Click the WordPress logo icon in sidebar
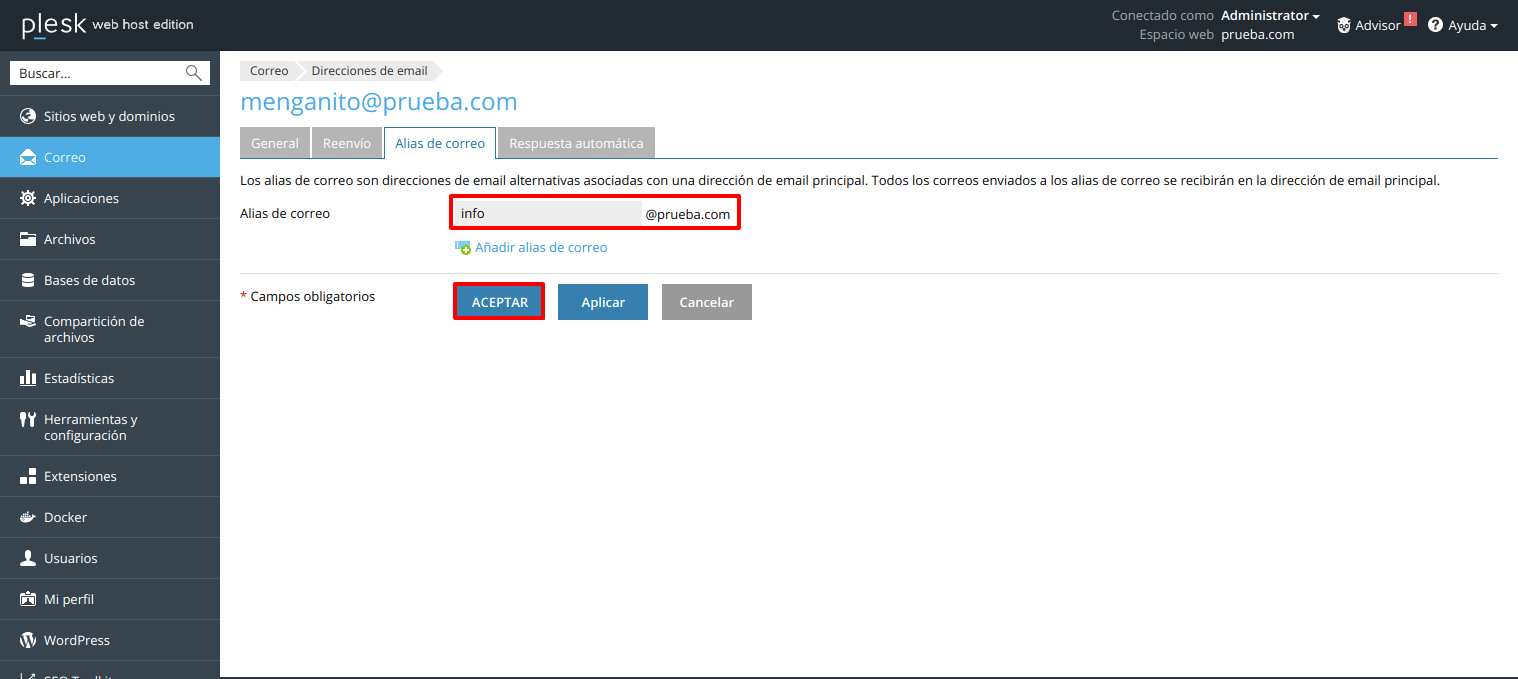1518x679 pixels. [28, 640]
